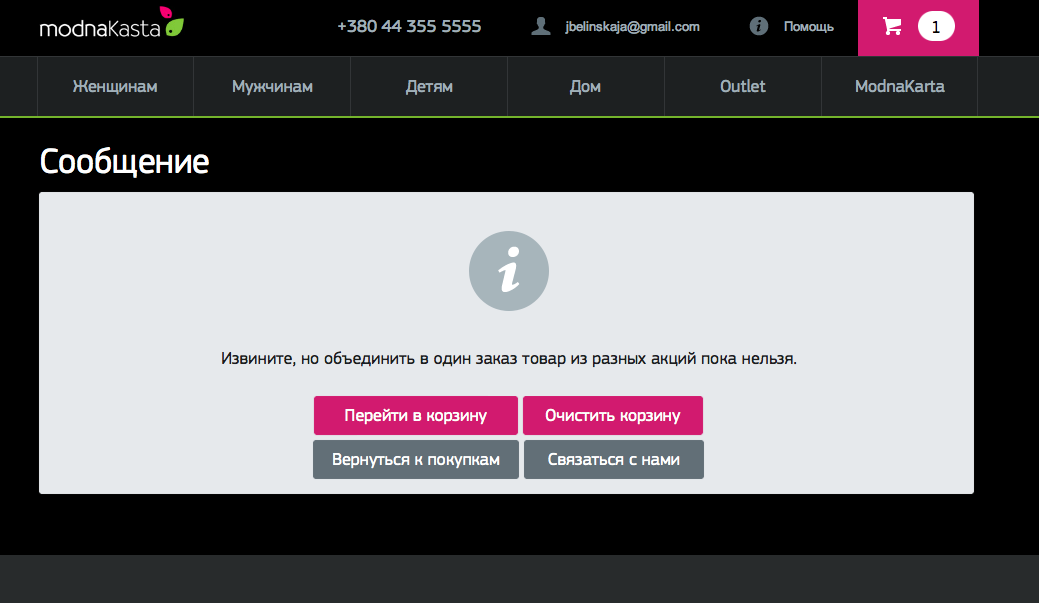
Task: Click Вернуться к покупкам button
Action: [415, 459]
